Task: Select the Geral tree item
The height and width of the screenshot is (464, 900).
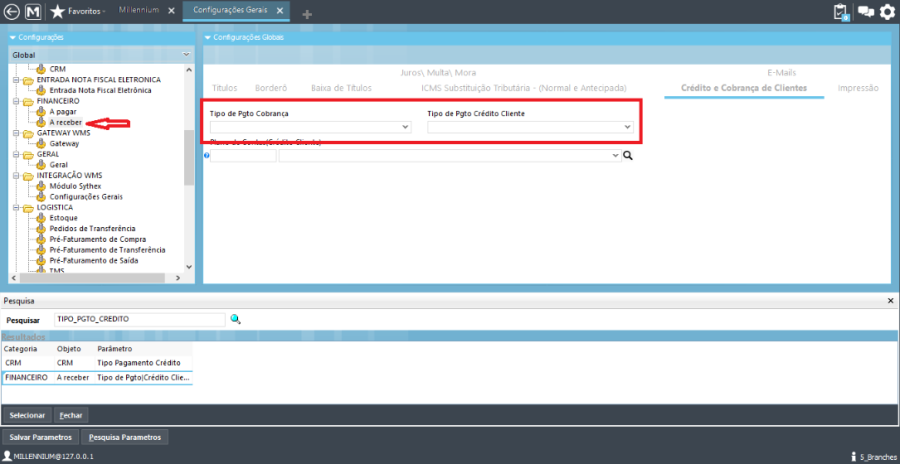Action: point(59,165)
